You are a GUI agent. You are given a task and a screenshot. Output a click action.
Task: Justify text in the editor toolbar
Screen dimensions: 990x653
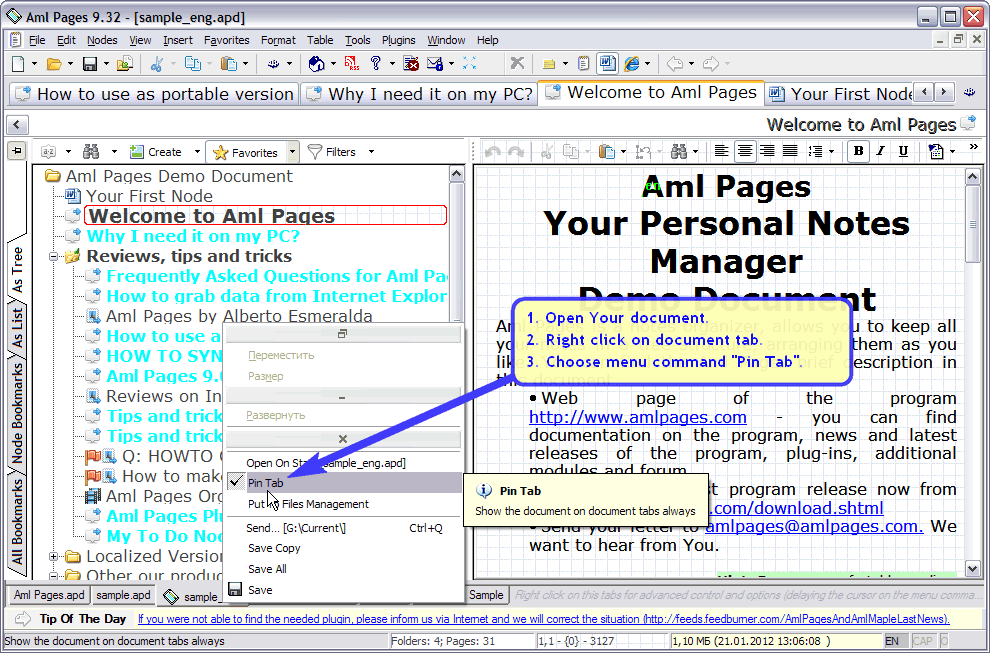tap(790, 151)
